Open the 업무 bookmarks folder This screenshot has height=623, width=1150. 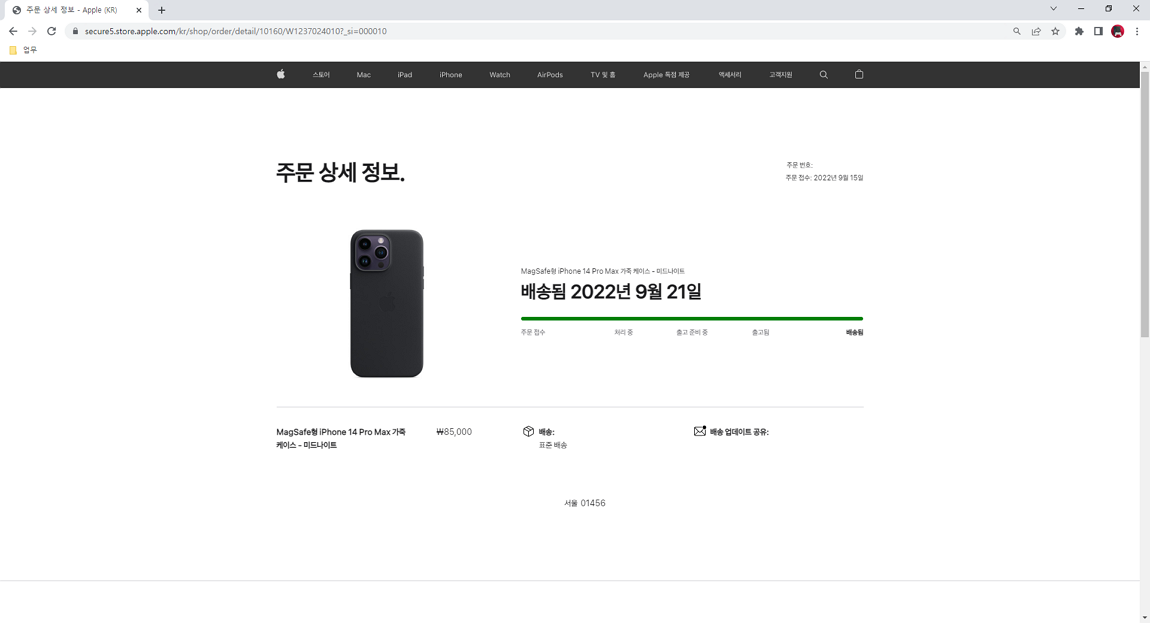click(x=23, y=50)
